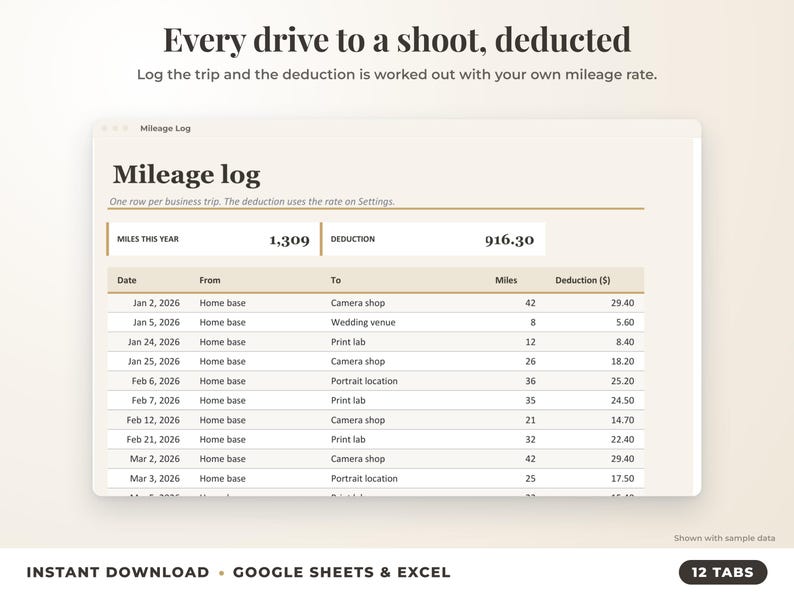Screen dimensions: 794x596
Task: Click Portrait location in the Feb 6 row
Action: click(364, 381)
